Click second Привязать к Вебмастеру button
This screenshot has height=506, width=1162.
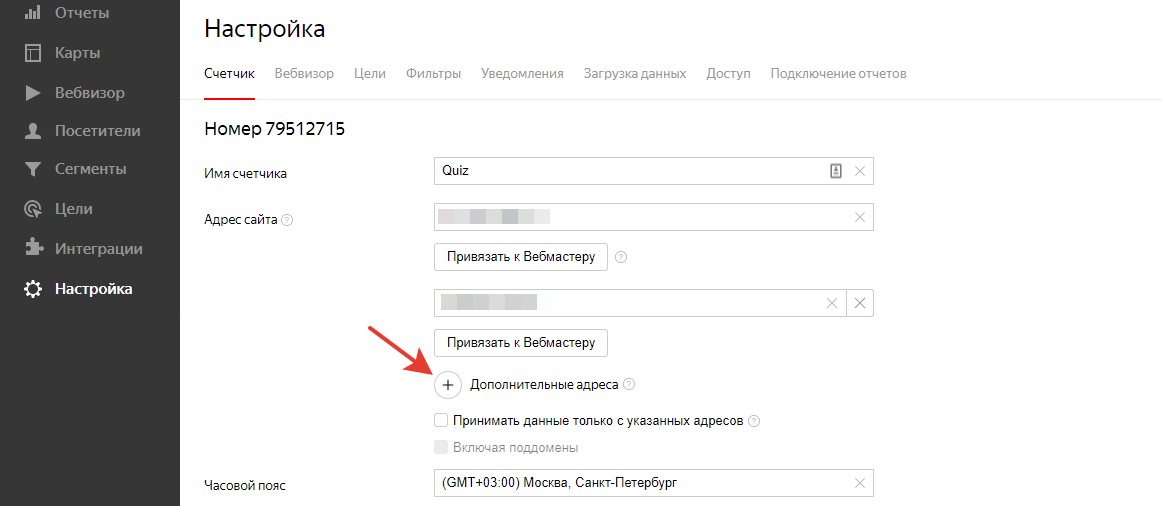[521, 343]
